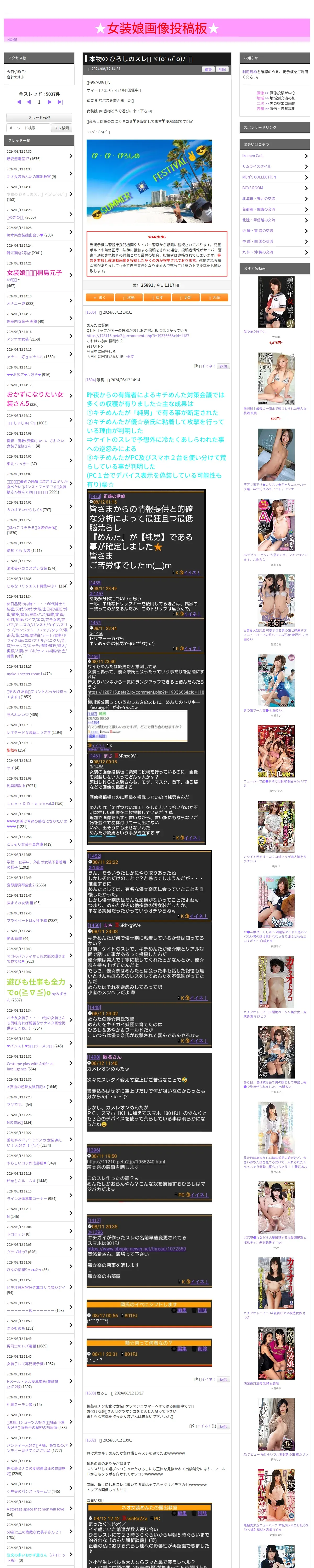Image resolution: width=314 pixels, height=1568 pixels.
Task: Click 返信 button on post 1505
Action: (223, 366)
